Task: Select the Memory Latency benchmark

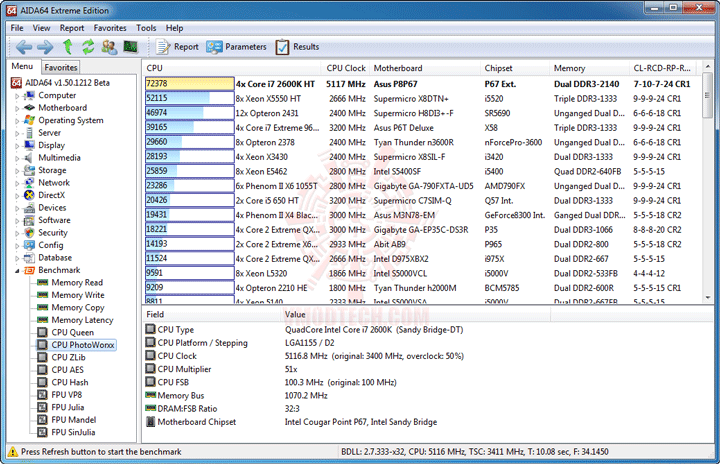Action: (82, 320)
